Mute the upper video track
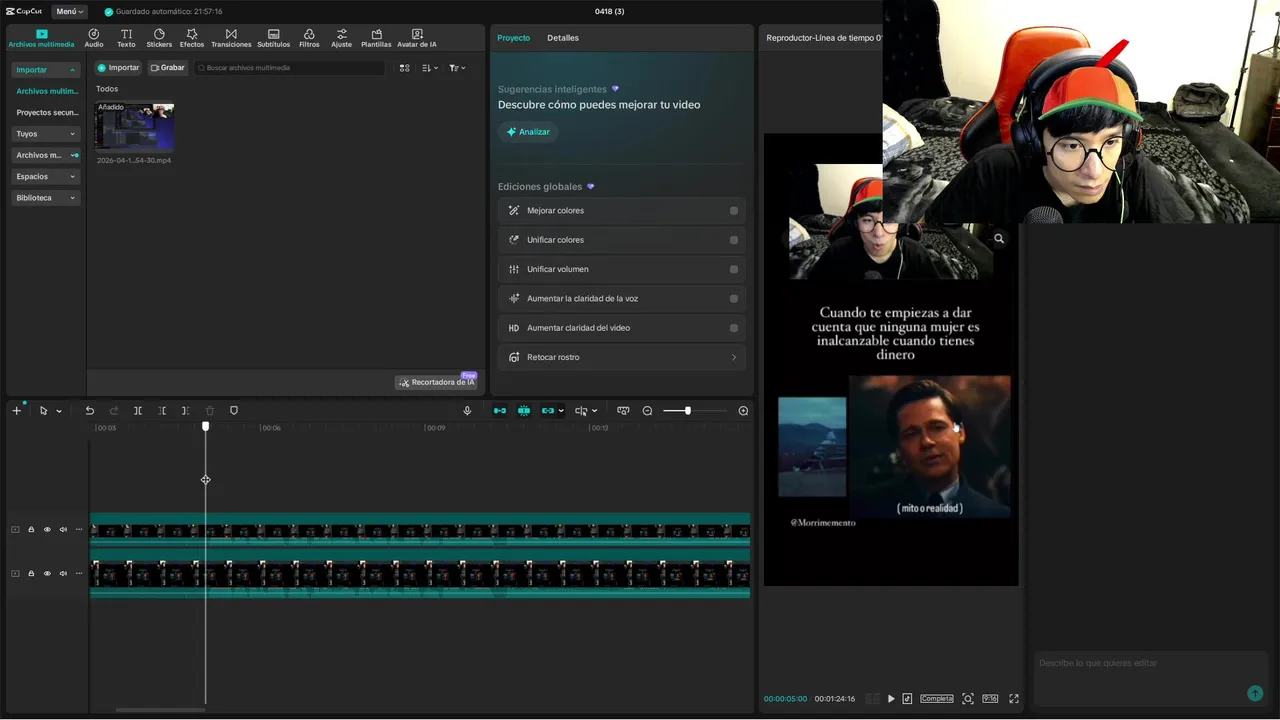This screenshot has width=1280, height=720. pos(63,530)
